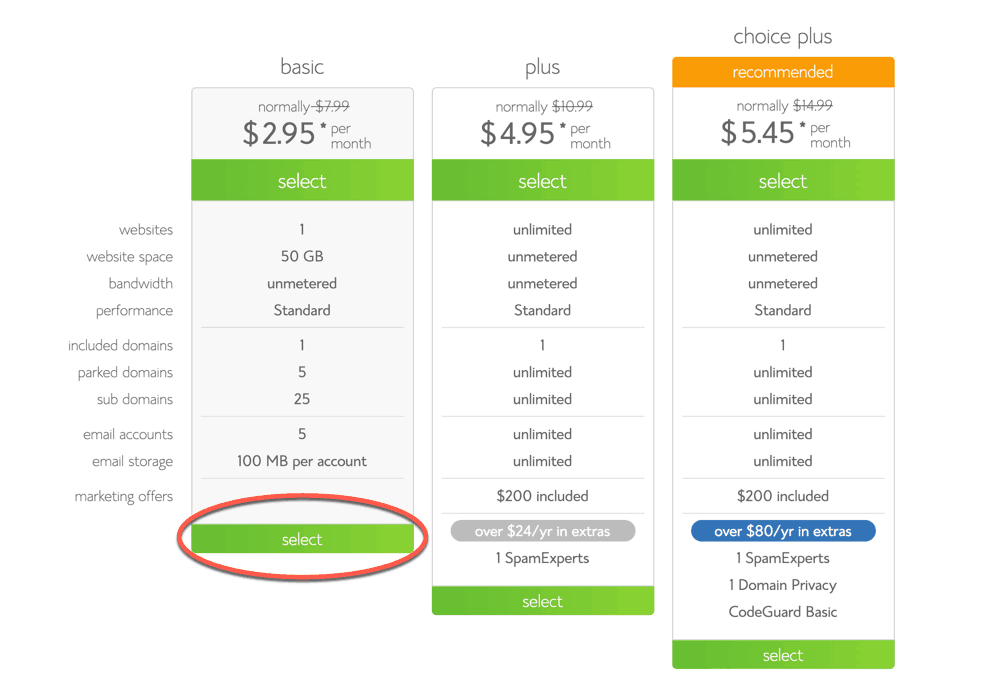Image resolution: width=1000 pixels, height=680 pixels.
Task: Click 'CodeGuard Basic' in choice plus column
Action: click(x=783, y=611)
